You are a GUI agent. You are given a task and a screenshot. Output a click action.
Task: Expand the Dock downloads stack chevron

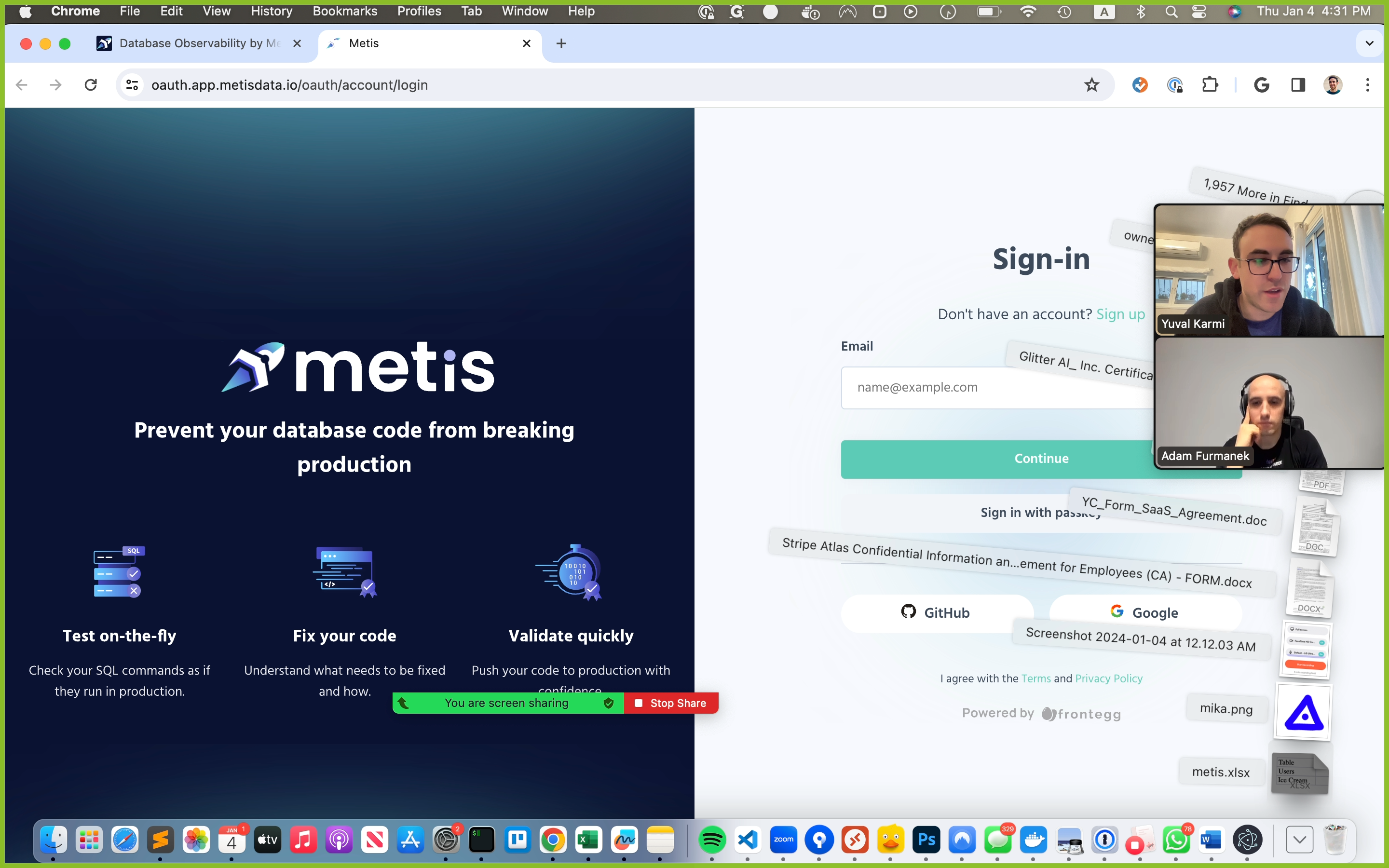coord(1299,841)
